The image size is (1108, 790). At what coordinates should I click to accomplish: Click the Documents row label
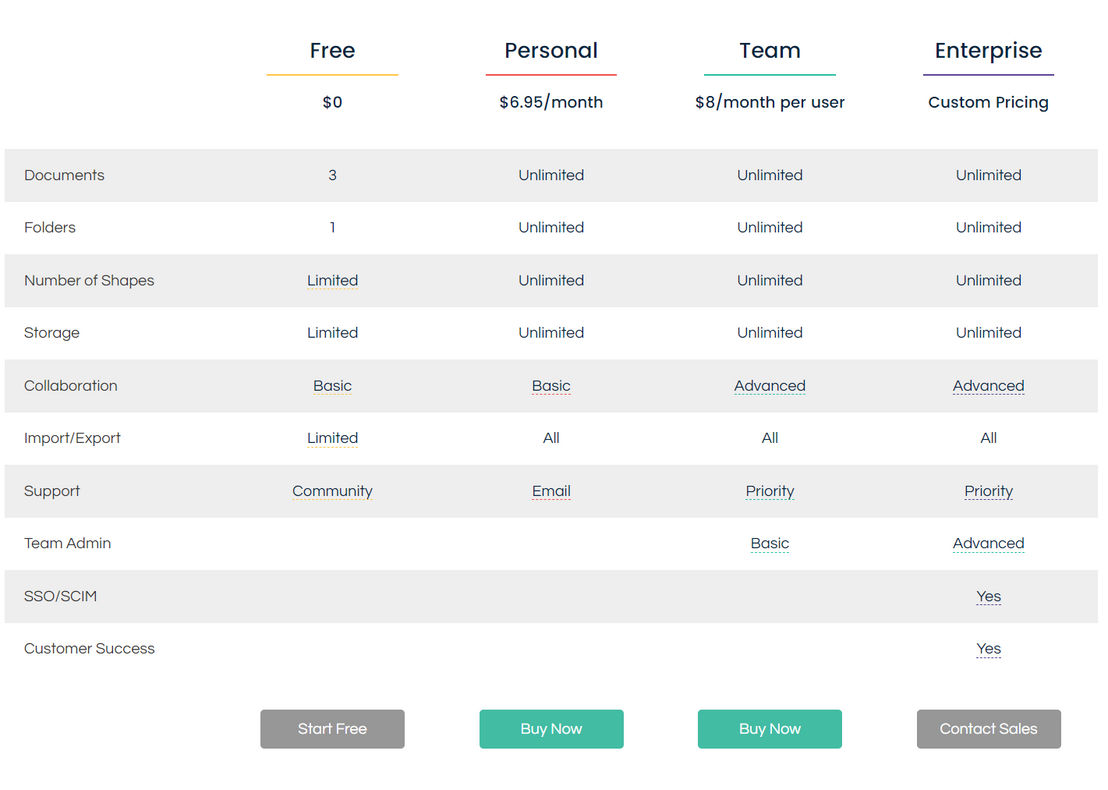point(64,175)
